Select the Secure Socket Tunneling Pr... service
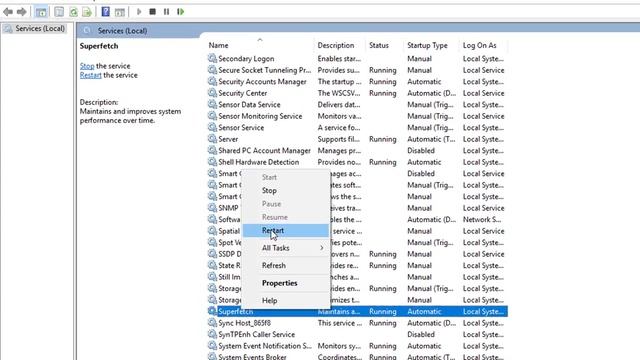The image size is (640, 360). coord(264,70)
